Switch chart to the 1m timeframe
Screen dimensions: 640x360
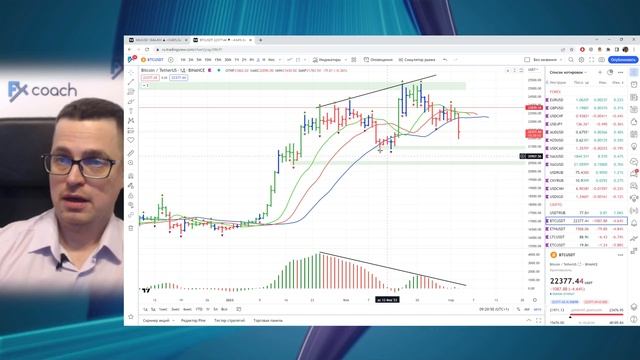(x=183, y=60)
